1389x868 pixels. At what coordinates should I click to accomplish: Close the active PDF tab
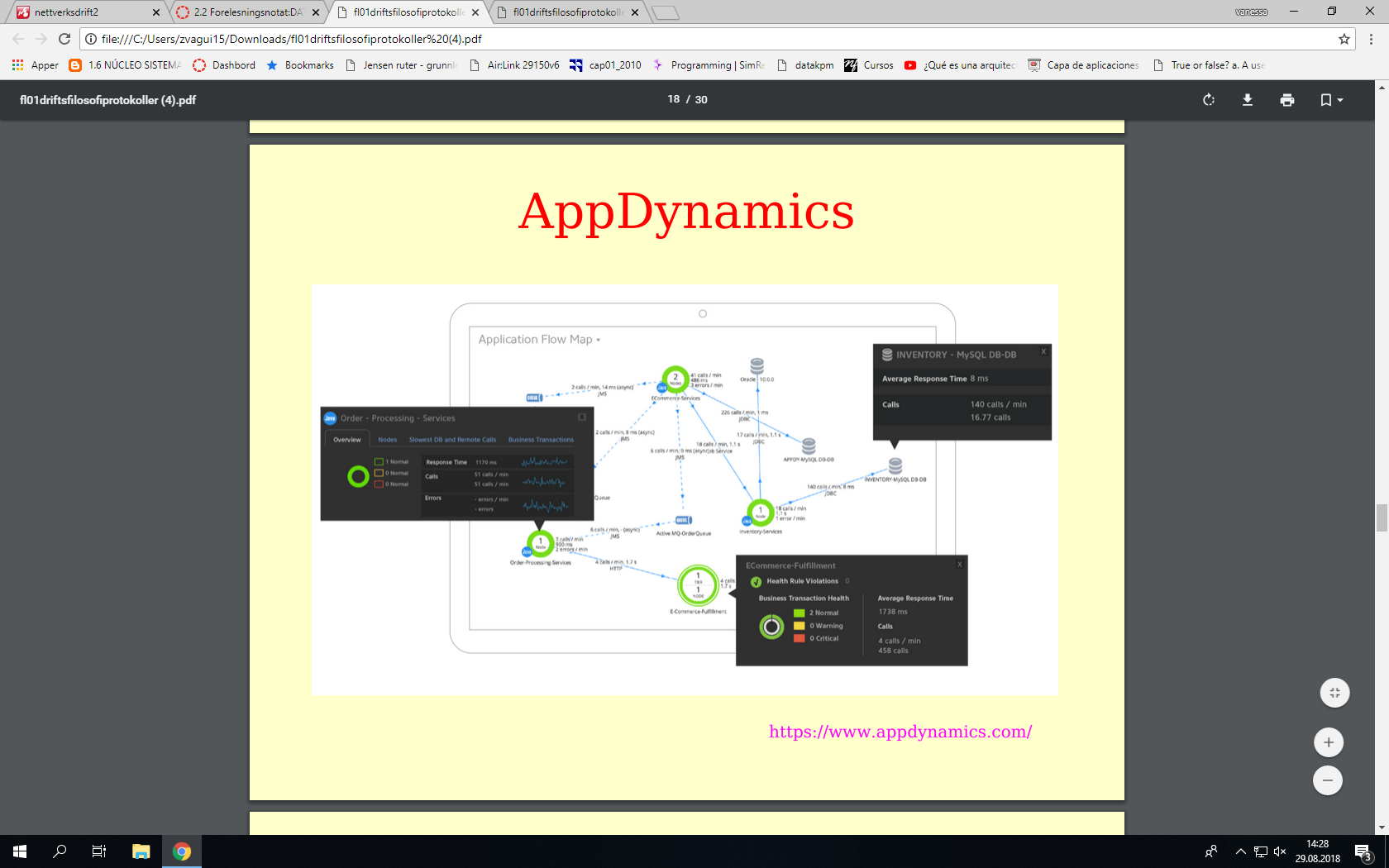475,12
